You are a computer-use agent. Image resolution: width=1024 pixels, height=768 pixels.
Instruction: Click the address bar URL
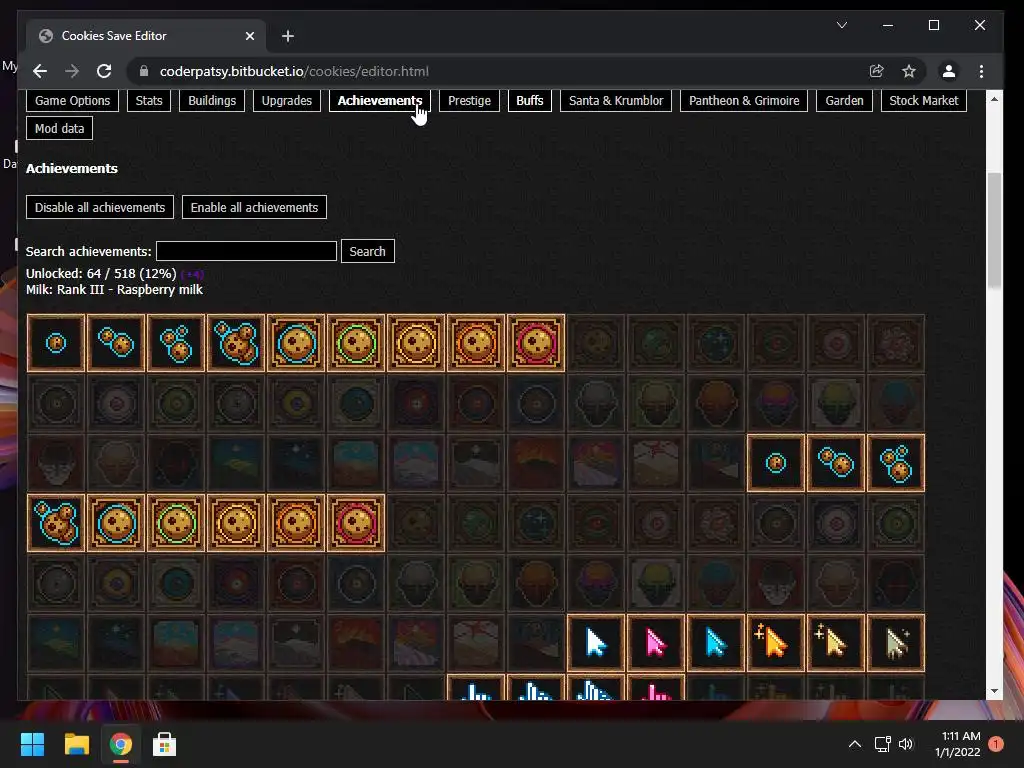click(295, 71)
